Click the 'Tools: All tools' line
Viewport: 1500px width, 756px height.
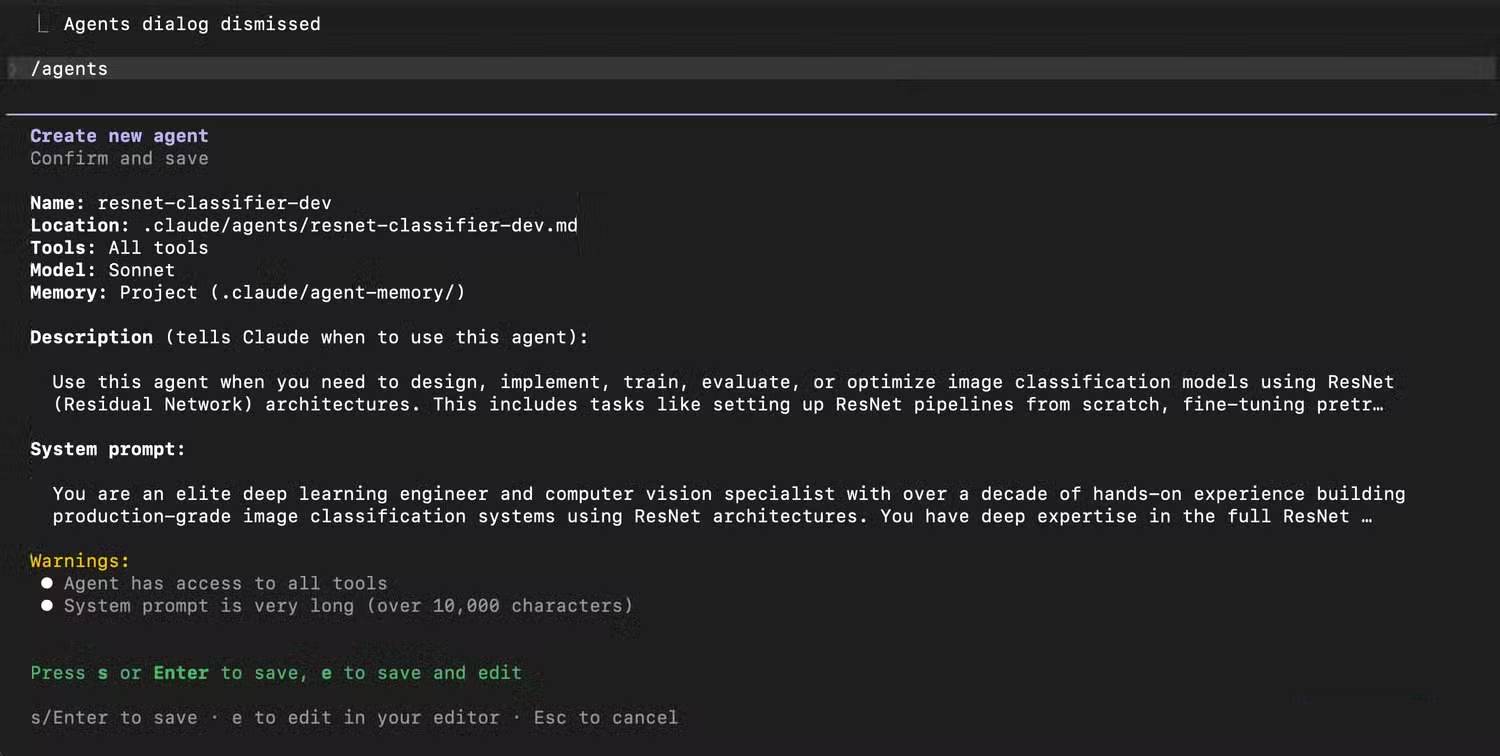pyautogui.click(x=119, y=247)
